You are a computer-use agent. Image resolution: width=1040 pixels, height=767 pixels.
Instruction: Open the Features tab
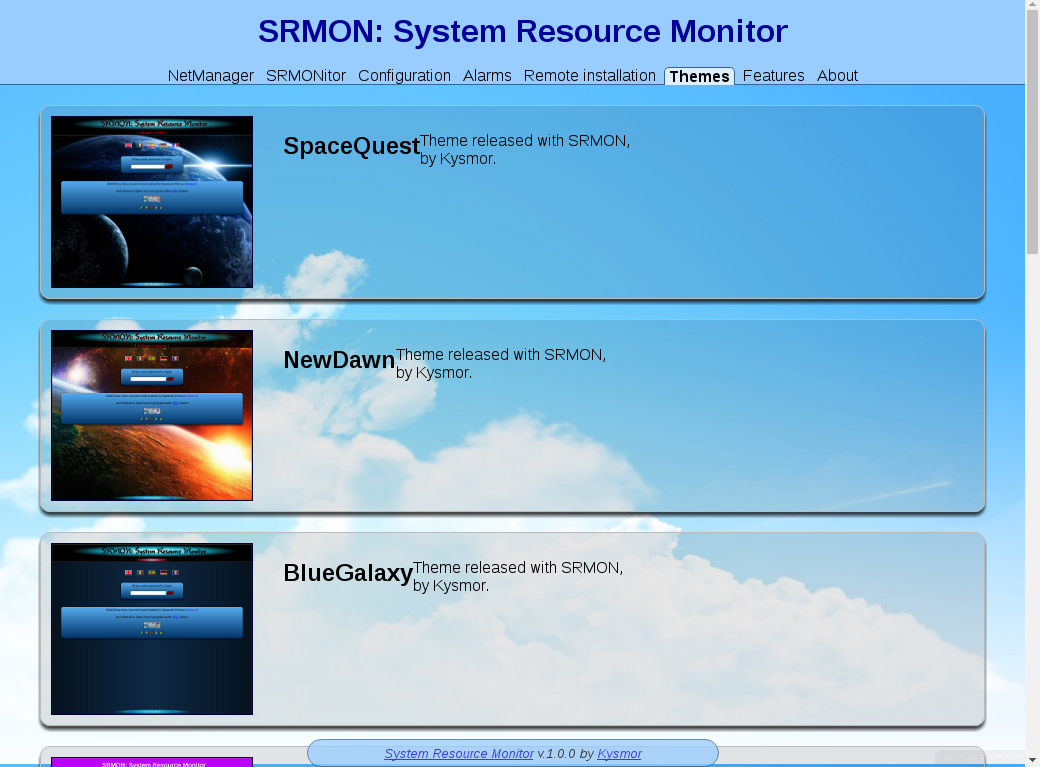[x=773, y=76]
